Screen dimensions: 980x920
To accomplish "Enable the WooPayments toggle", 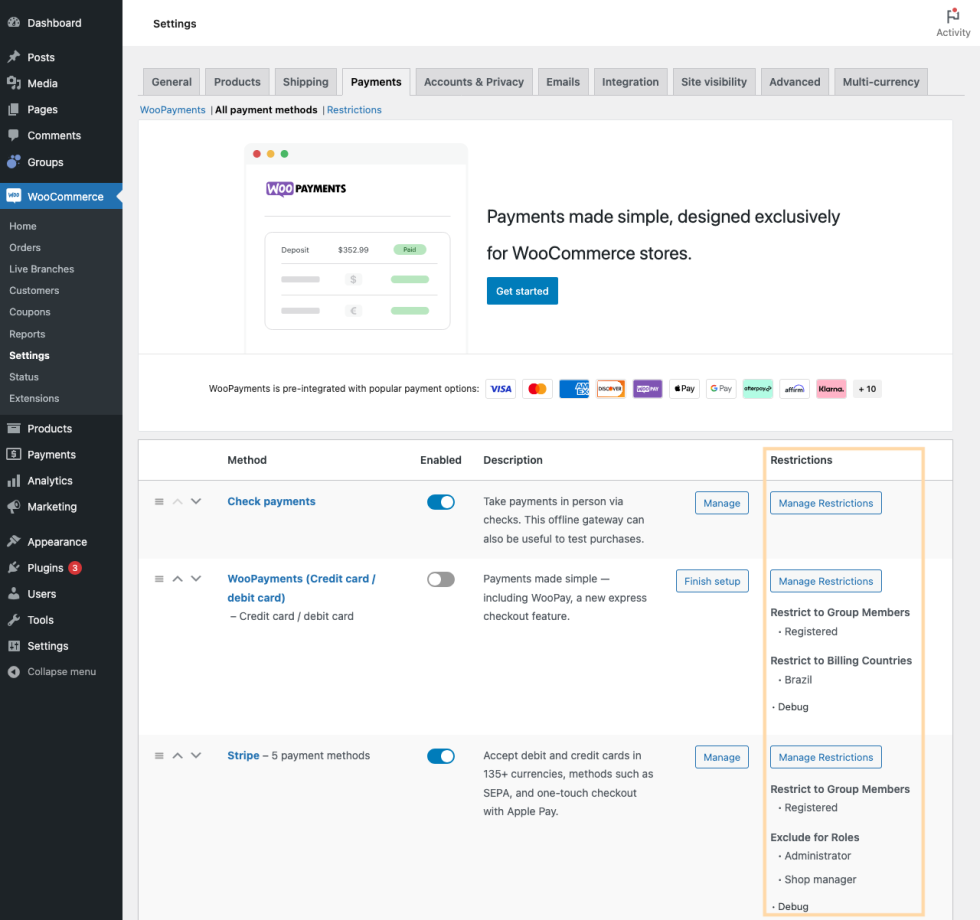I will (441, 579).
